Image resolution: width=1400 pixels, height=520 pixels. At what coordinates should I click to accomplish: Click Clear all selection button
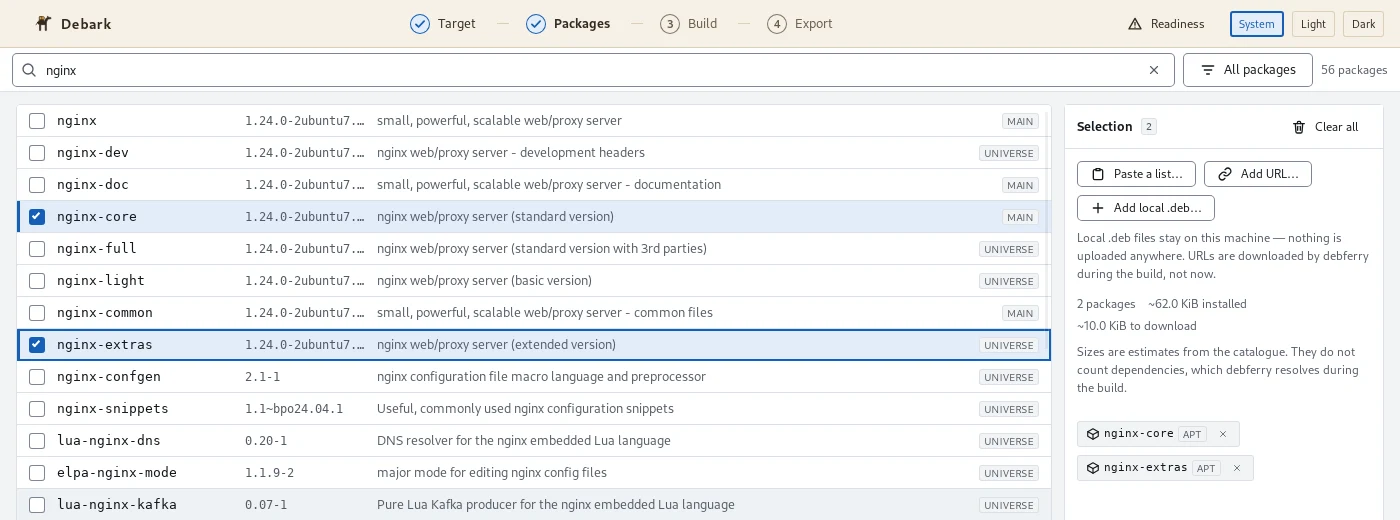coord(1325,127)
